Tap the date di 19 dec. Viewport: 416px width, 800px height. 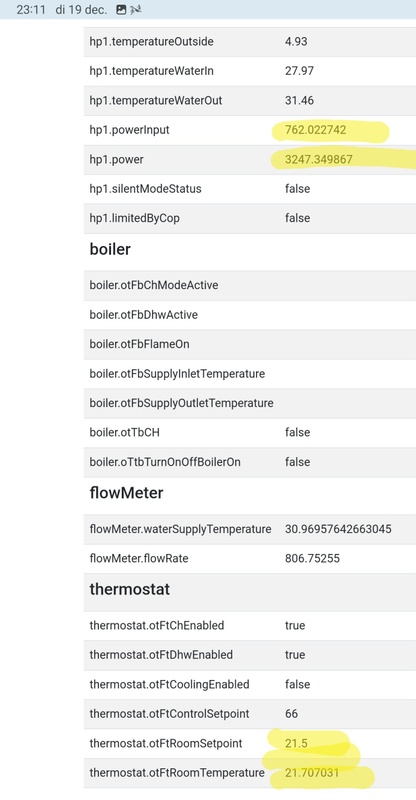(81, 10)
